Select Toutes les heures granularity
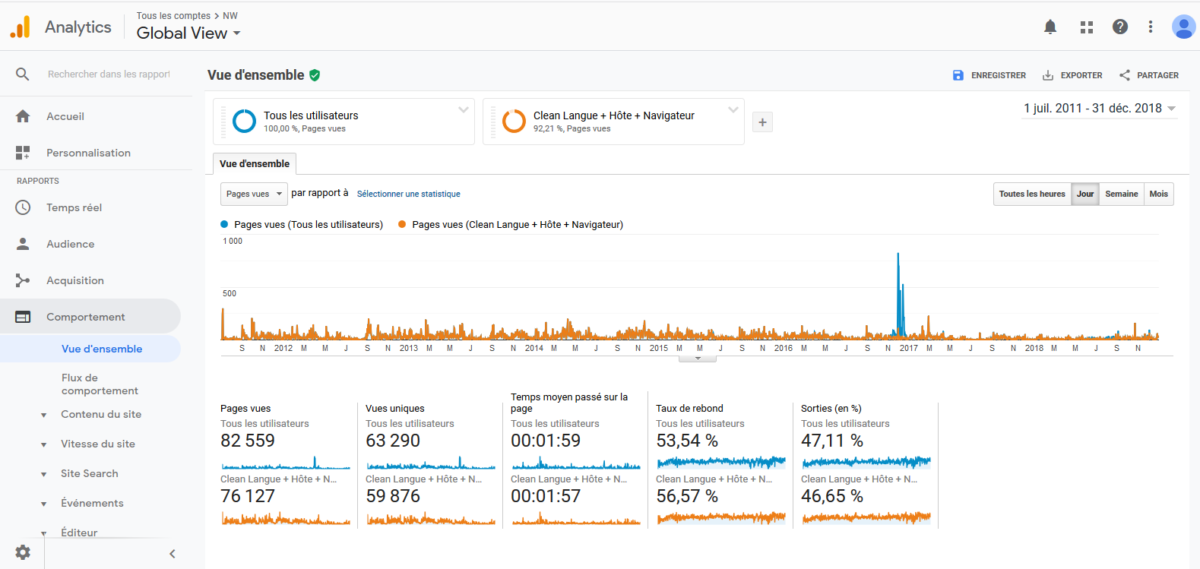This screenshot has width=1200, height=569. pos(1032,194)
